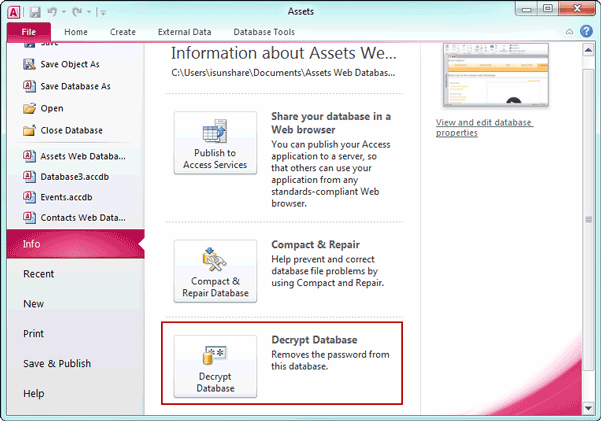Click the Access application icon in title bar
The image size is (601, 421).
[x=13, y=12]
